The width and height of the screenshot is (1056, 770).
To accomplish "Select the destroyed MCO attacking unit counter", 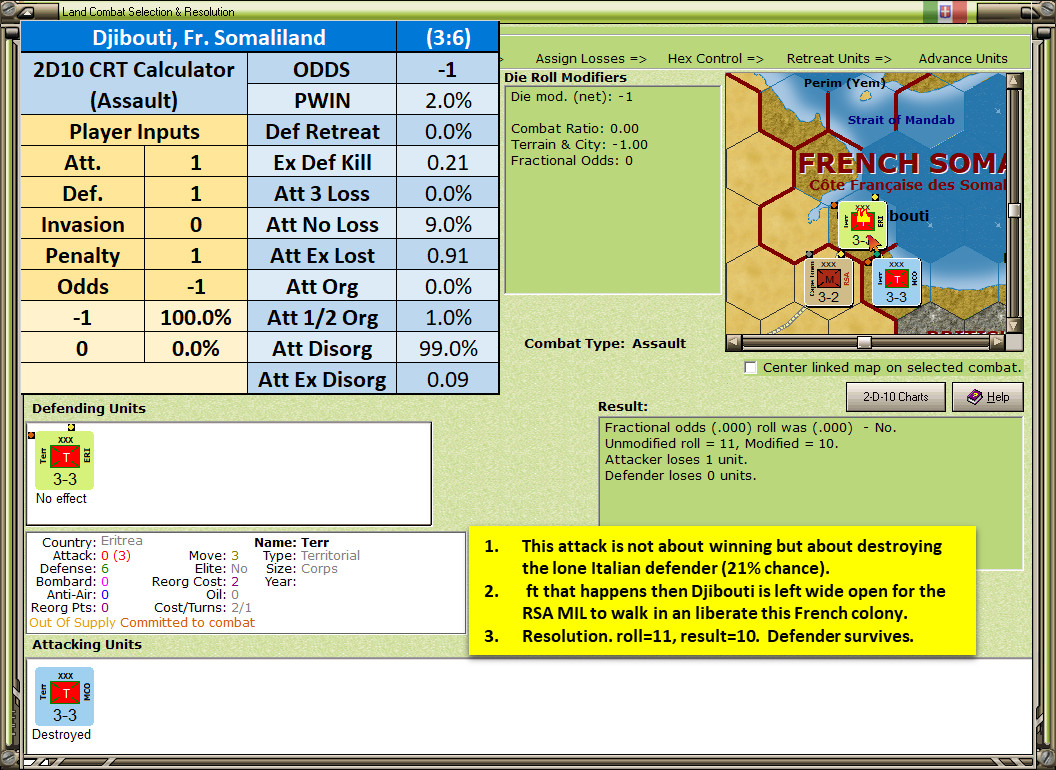I will (65, 697).
